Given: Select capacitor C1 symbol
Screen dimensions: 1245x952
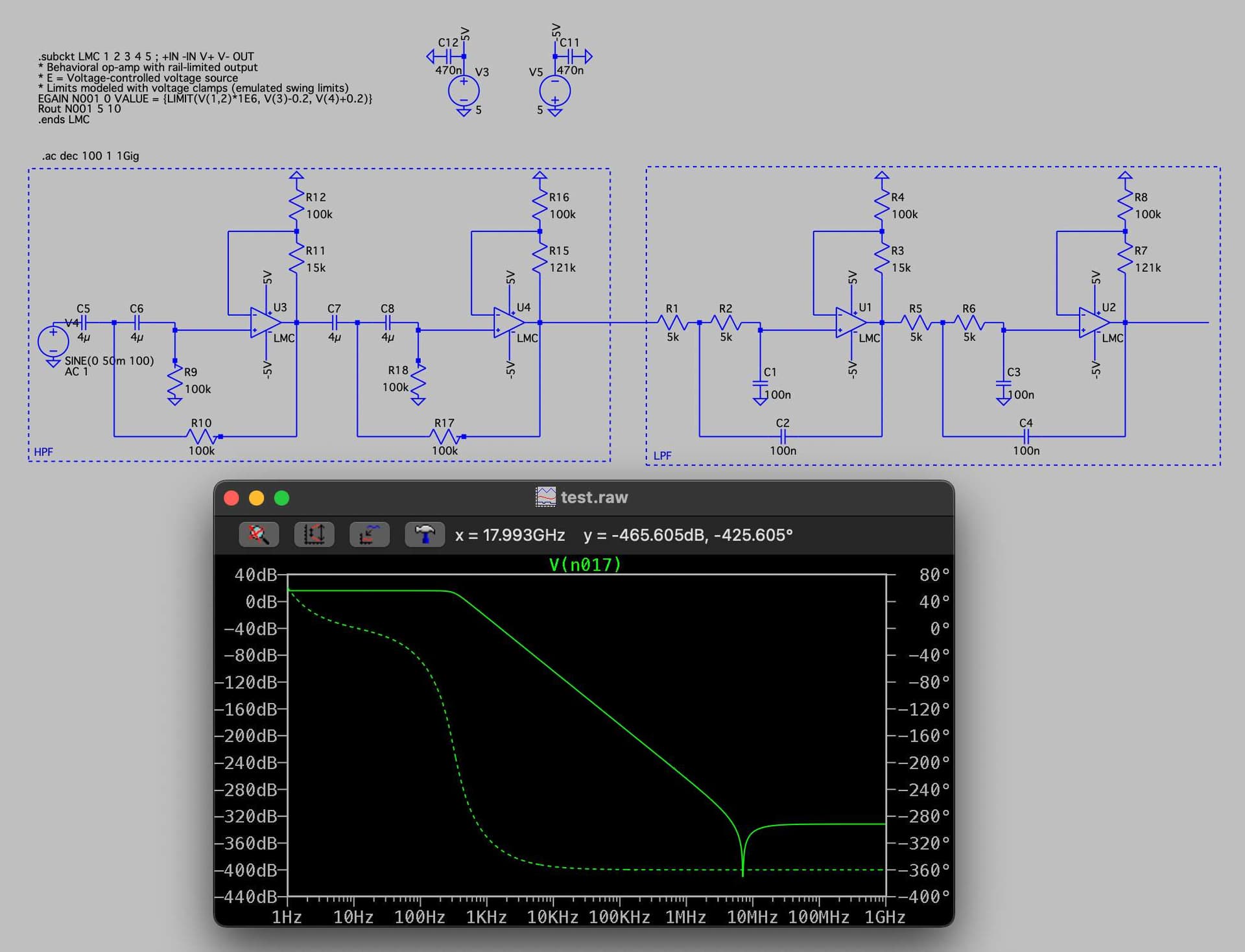Looking at the screenshot, I should [x=760, y=383].
